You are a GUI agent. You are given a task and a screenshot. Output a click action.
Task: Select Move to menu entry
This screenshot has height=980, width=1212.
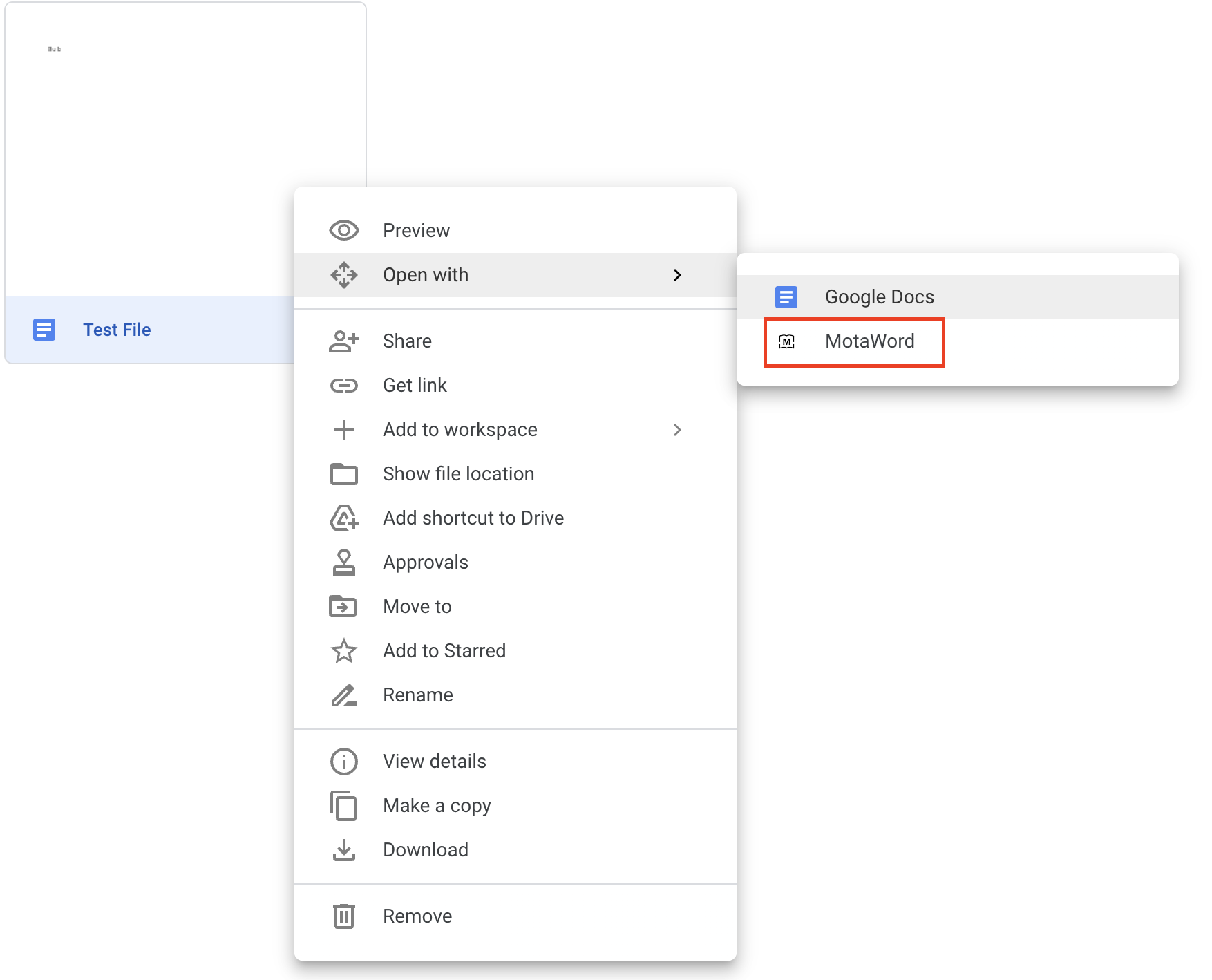515,607
